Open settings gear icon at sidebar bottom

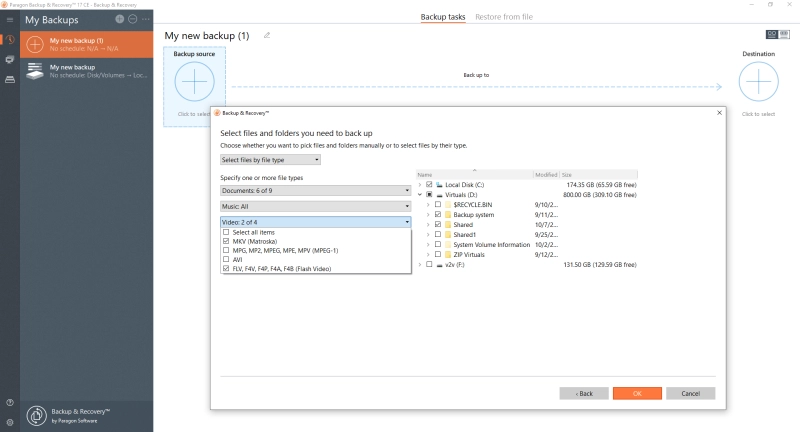point(10,422)
